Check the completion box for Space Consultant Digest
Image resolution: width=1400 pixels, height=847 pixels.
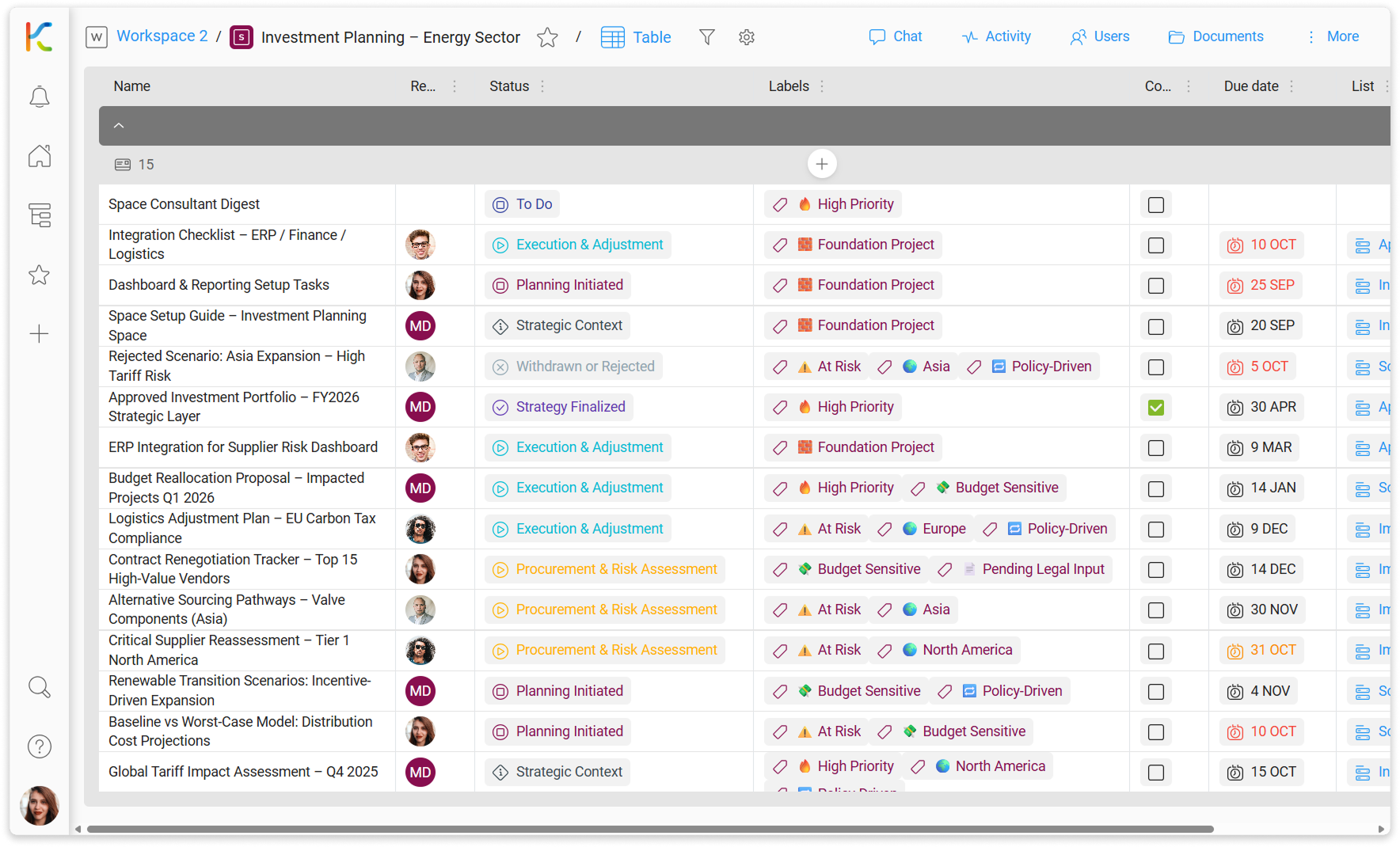(x=1156, y=205)
